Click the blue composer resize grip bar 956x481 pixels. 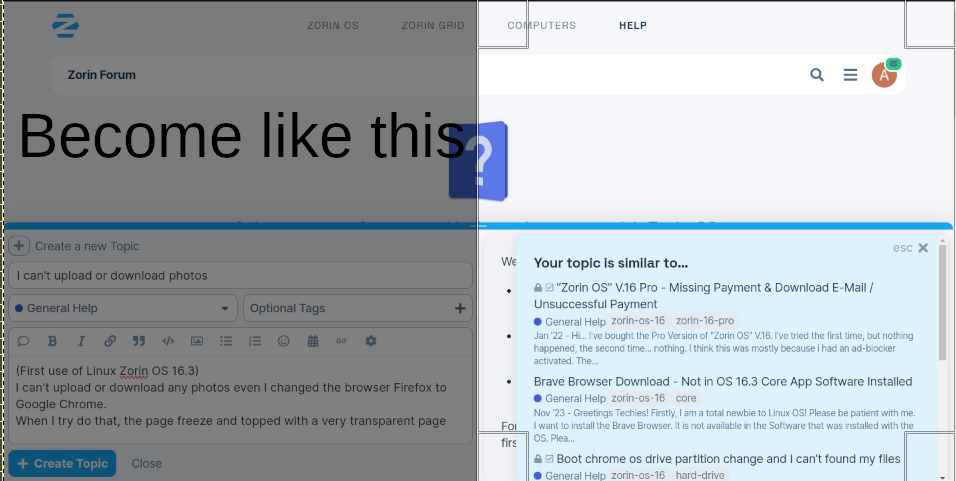coord(478,226)
